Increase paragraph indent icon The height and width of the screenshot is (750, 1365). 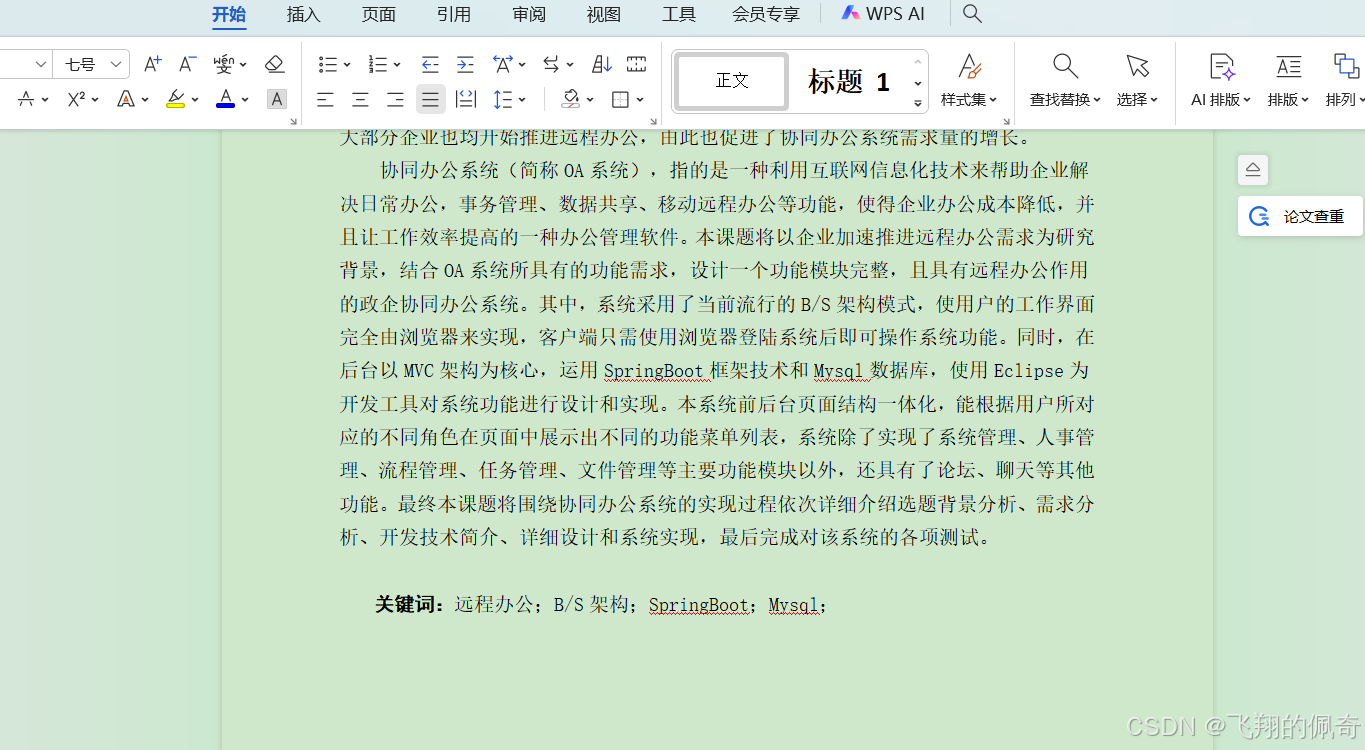pyautogui.click(x=465, y=64)
